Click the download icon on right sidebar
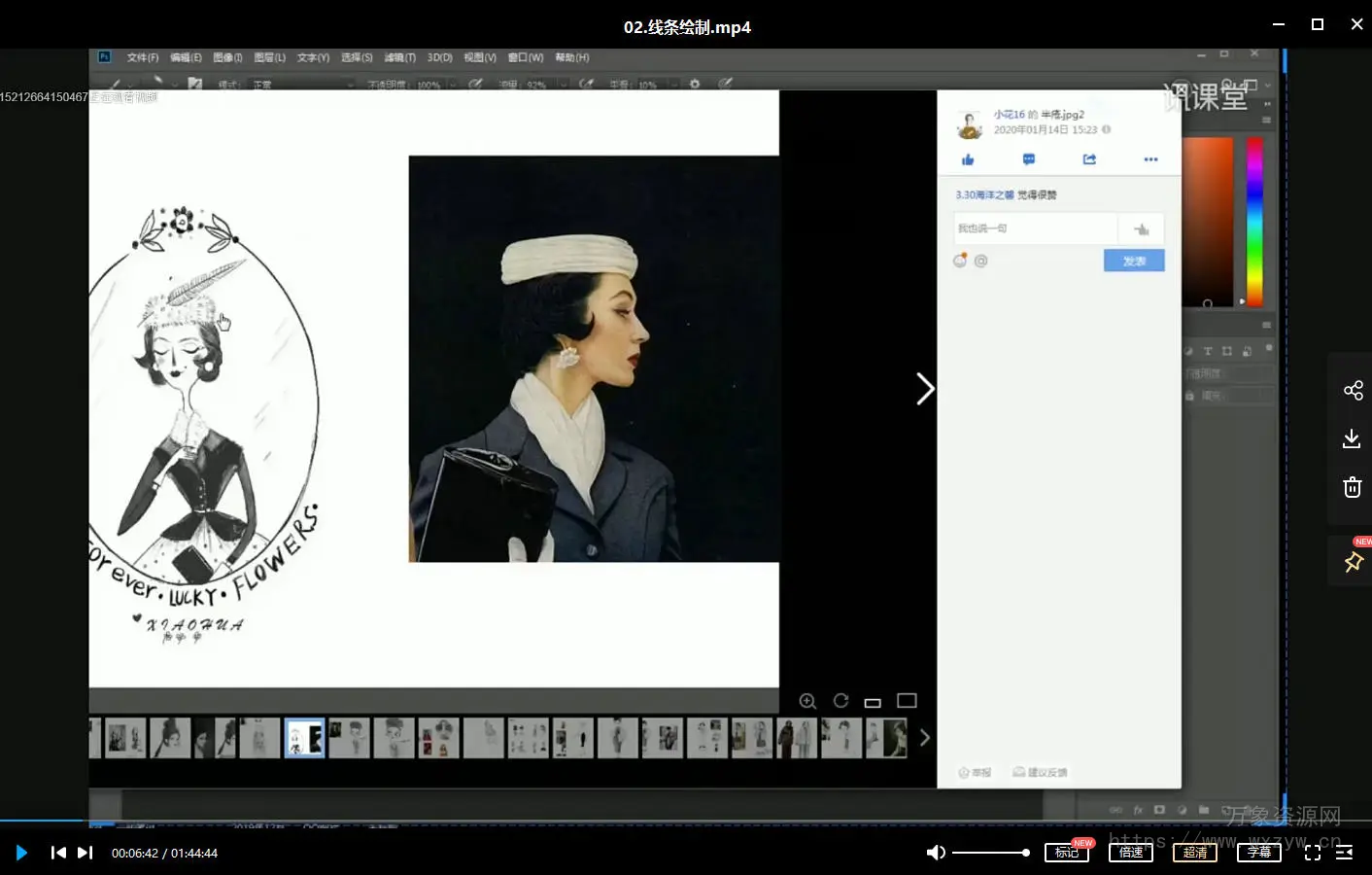1372x875 pixels. pyautogui.click(x=1352, y=438)
